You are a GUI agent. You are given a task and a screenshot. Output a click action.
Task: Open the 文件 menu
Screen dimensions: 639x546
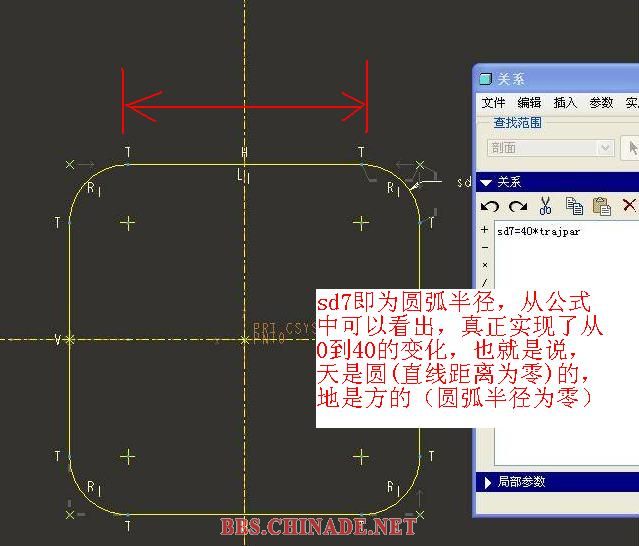click(x=493, y=103)
